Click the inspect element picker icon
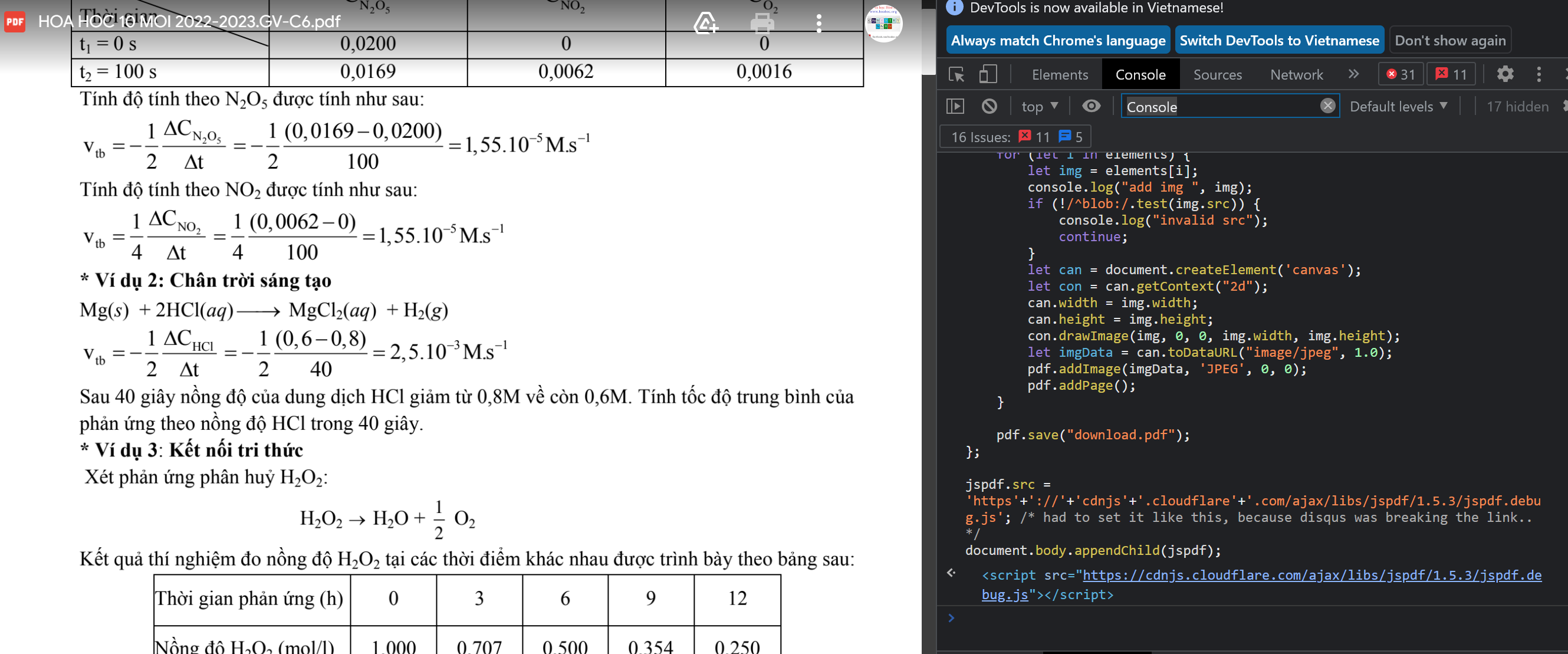Viewport: 1568px width, 654px height. pyautogui.click(x=956, y=74)
